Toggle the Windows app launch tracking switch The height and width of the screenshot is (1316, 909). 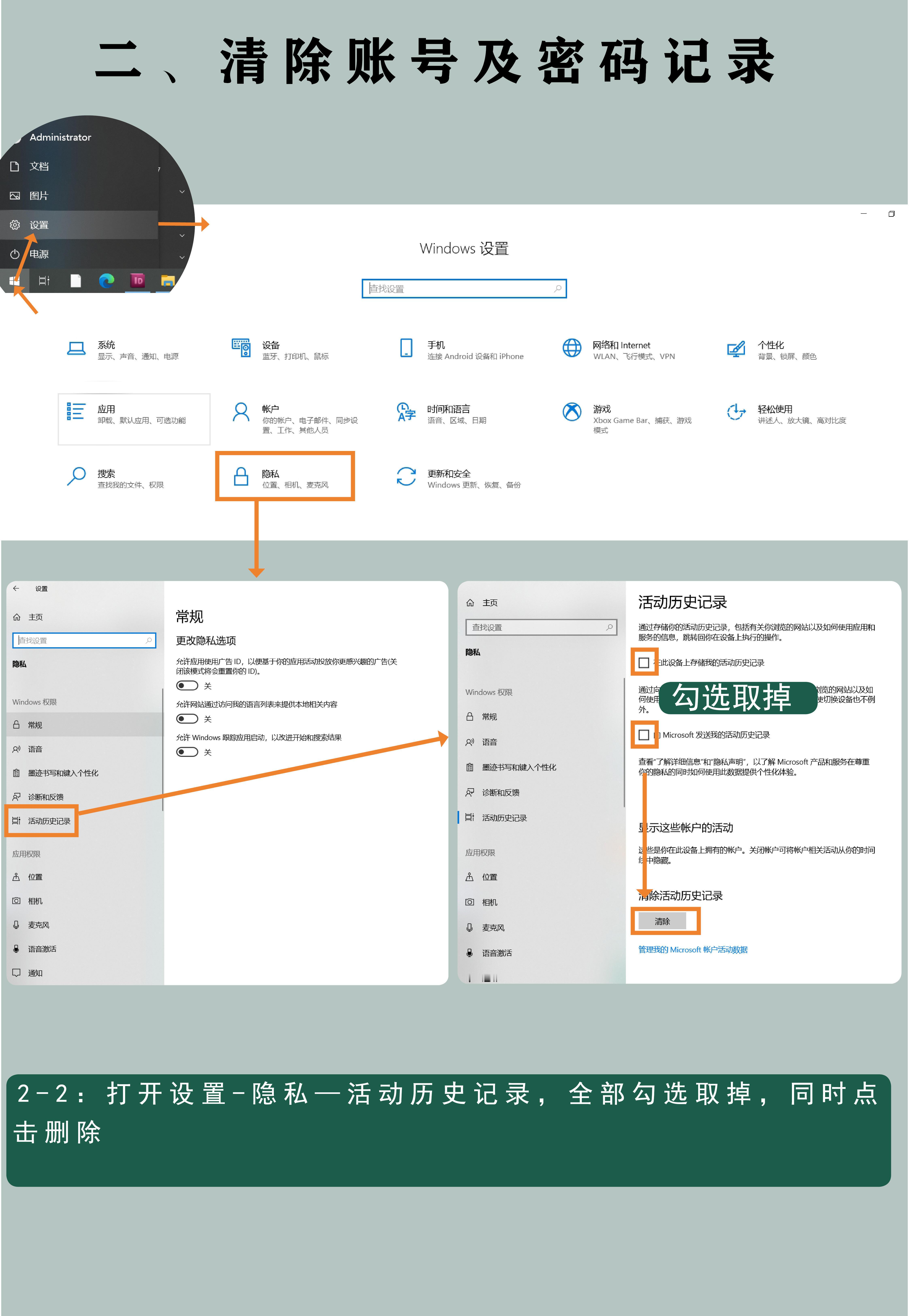(x=187, y=752)
